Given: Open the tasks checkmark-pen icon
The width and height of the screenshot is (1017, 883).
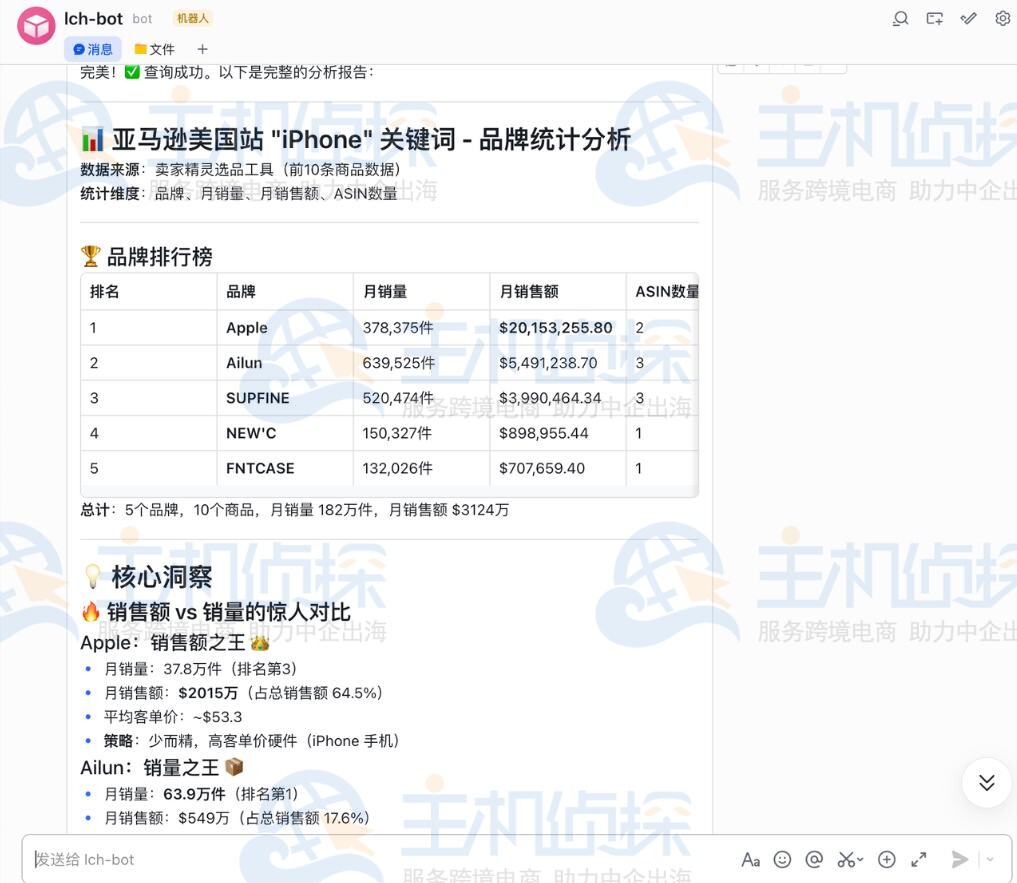Looking at the screenshot, I should click(968, 19).
